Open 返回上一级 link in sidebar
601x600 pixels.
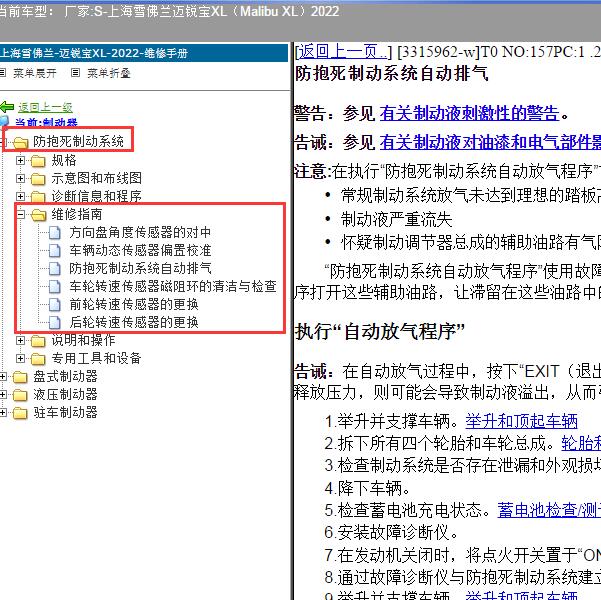(45, 107)
